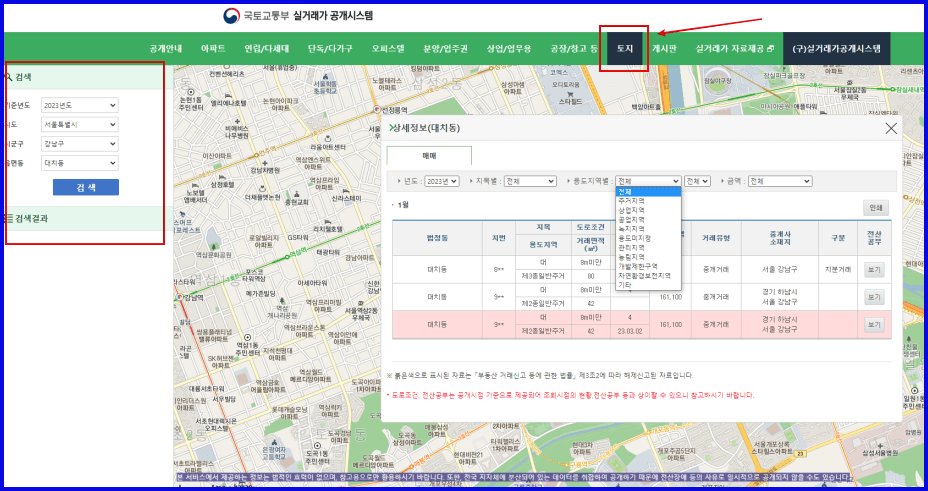Expand the 읍면동 대치동 dropdown
This screenshot has height=491, width=928.
pyautogui.click(x=80, y=163)
